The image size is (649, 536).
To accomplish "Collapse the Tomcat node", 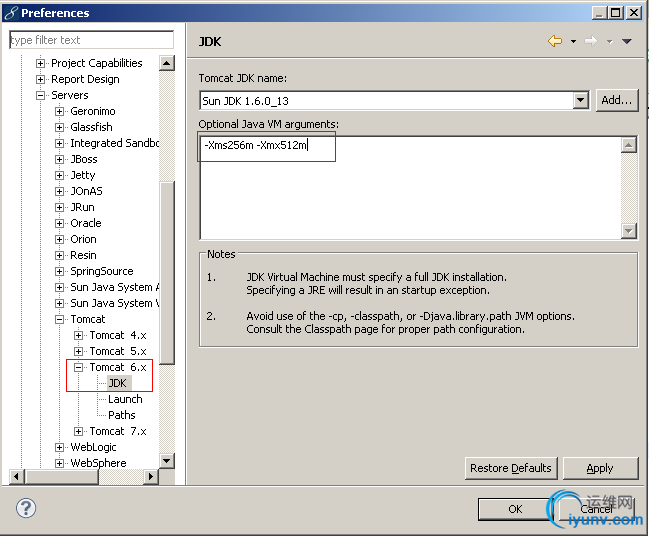I will pyautogui.click(x=59, y=319).
